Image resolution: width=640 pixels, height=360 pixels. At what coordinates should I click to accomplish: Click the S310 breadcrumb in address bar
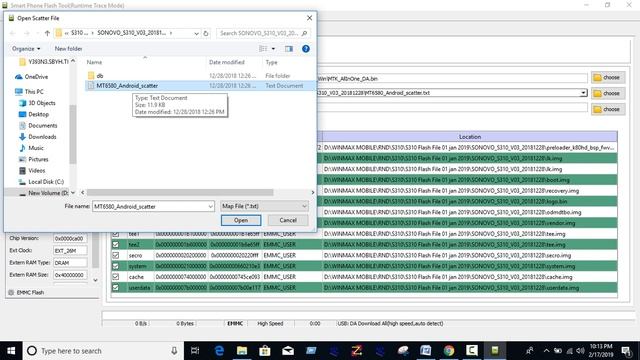click(x=79, y=33)
